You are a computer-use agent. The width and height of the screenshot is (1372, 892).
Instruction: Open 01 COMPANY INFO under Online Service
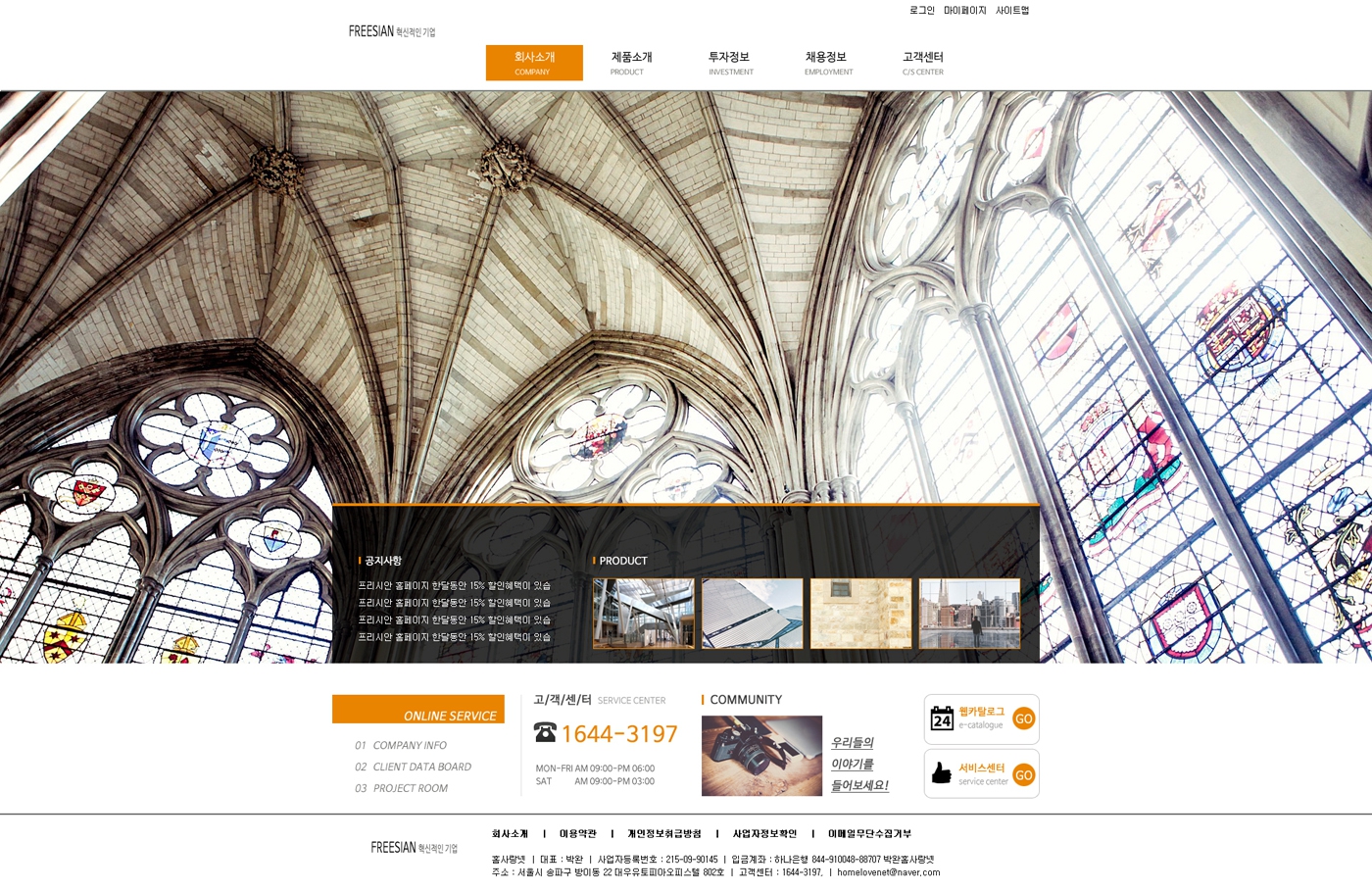tap(401, 746)
